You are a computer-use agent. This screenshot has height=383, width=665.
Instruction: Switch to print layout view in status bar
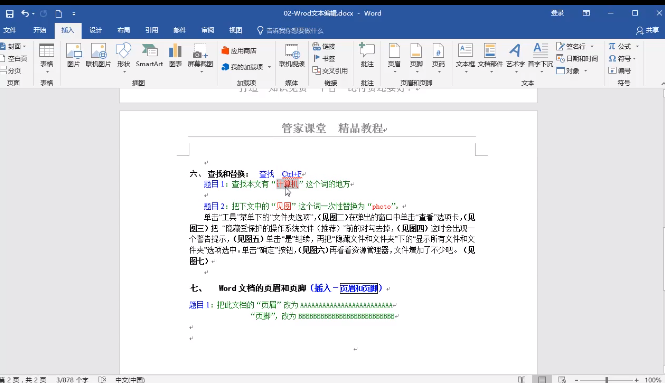point(542,380)
